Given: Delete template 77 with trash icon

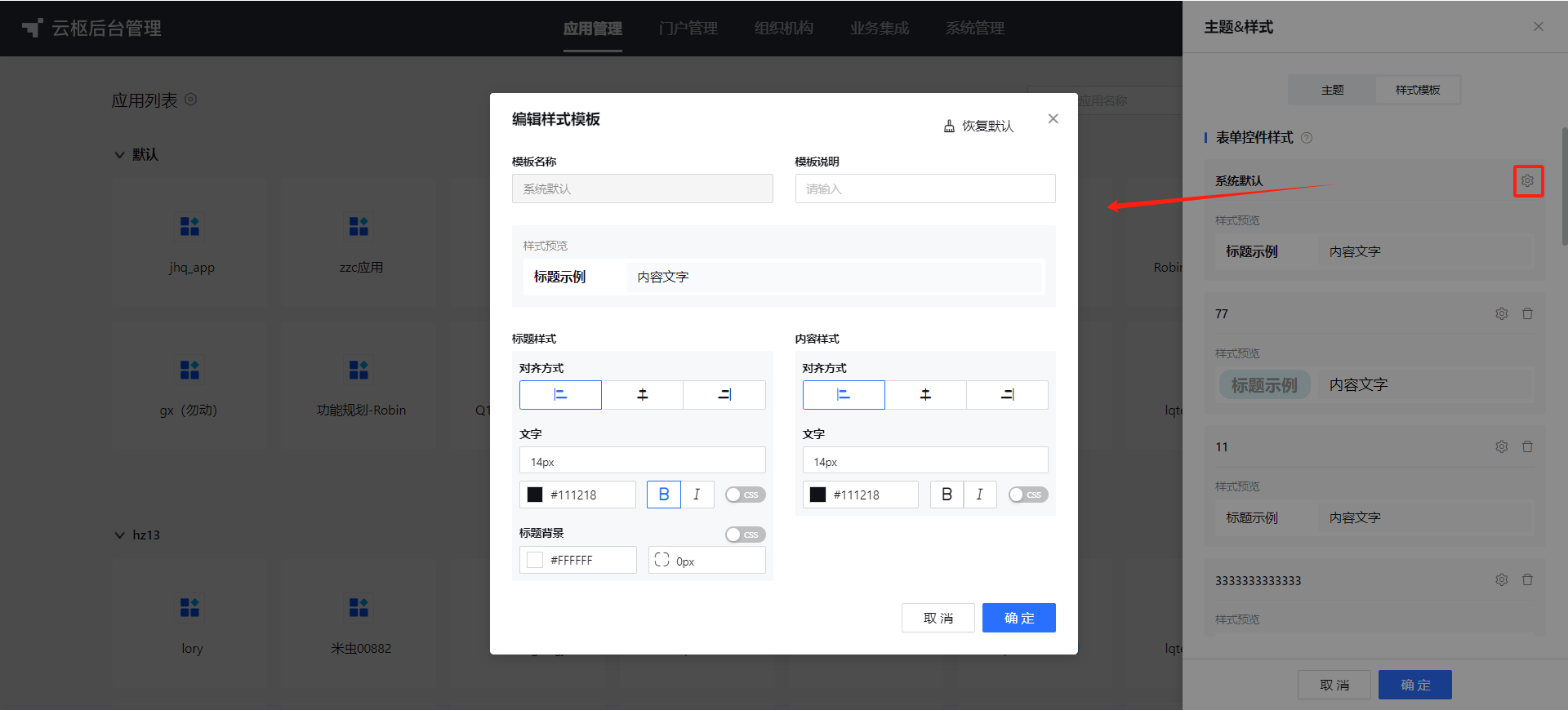Looking at the screenshot, I should pyautogui.click(x=1528, y=314).
